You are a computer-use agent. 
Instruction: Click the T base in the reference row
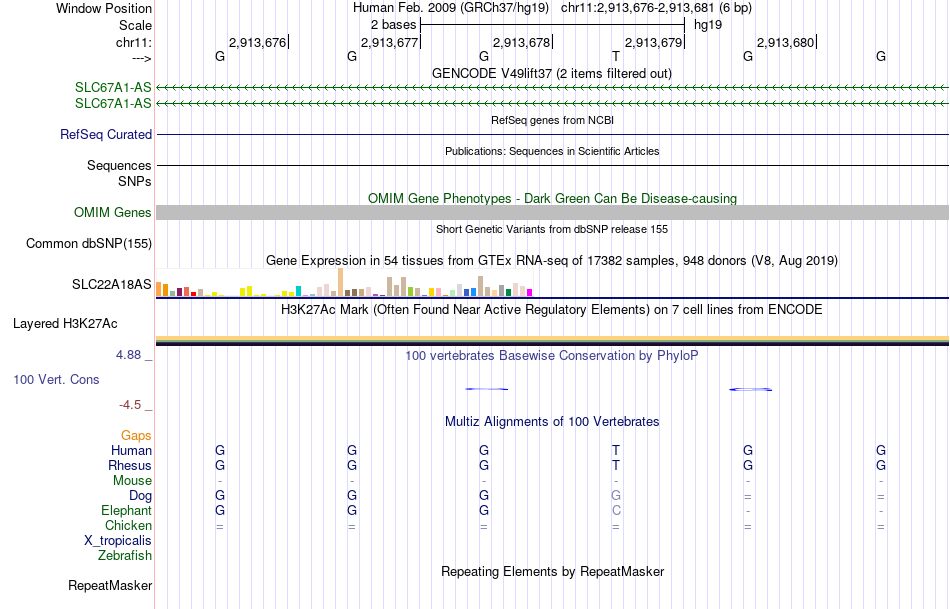pyautogui.click(x=616, y=56)
